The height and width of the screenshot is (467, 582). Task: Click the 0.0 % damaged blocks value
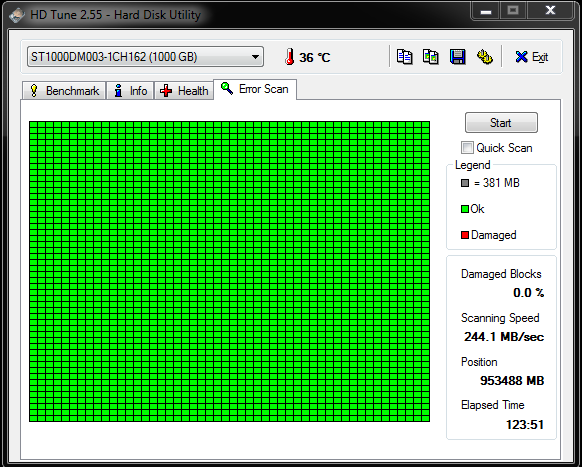click(x=529, y=293)
